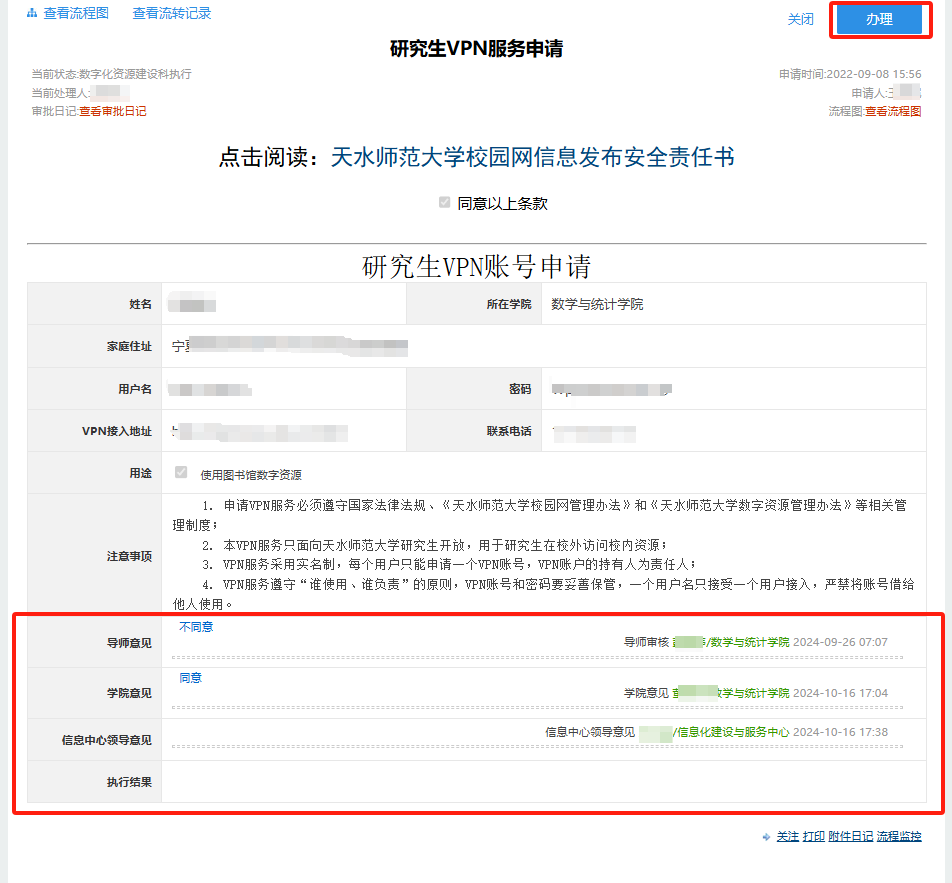Open the 流程监控 process monitor link

pyautogui.click(x=899, y=837)
